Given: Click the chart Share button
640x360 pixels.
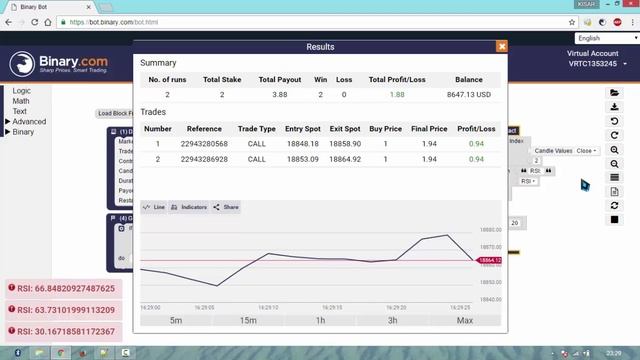Looking at the screenshot, I should tap(226, 207).
